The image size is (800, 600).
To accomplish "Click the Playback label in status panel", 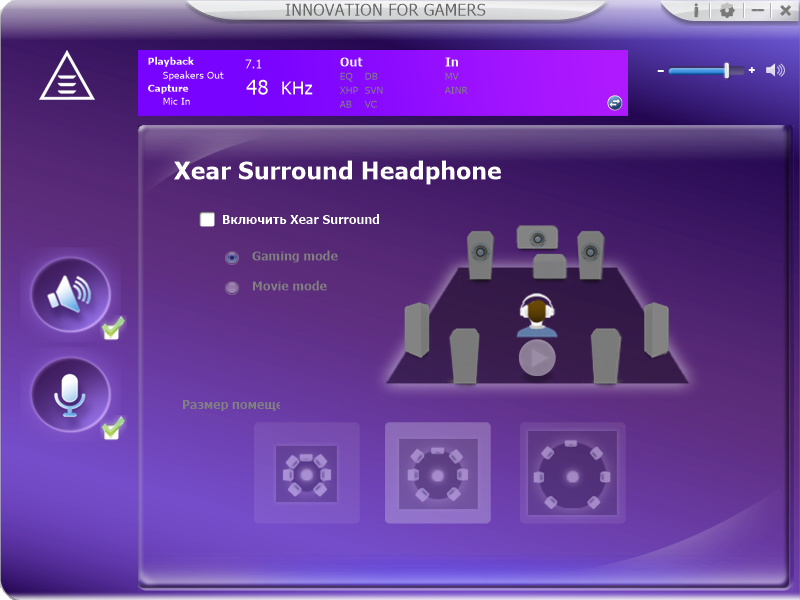I will pos(170,61).
